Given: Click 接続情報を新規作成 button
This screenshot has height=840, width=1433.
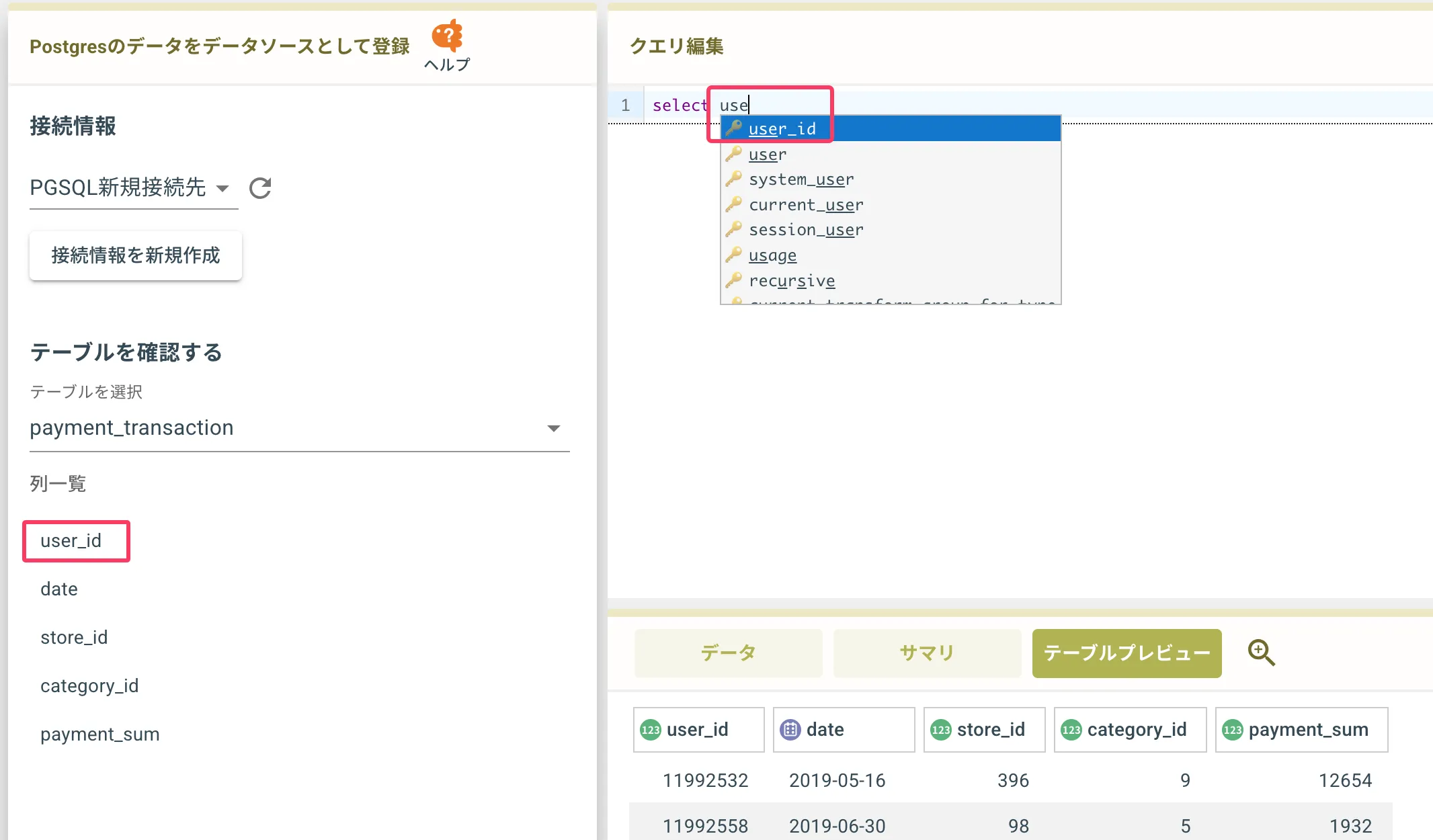Looking at the screenshot, I should coord(136,255).
